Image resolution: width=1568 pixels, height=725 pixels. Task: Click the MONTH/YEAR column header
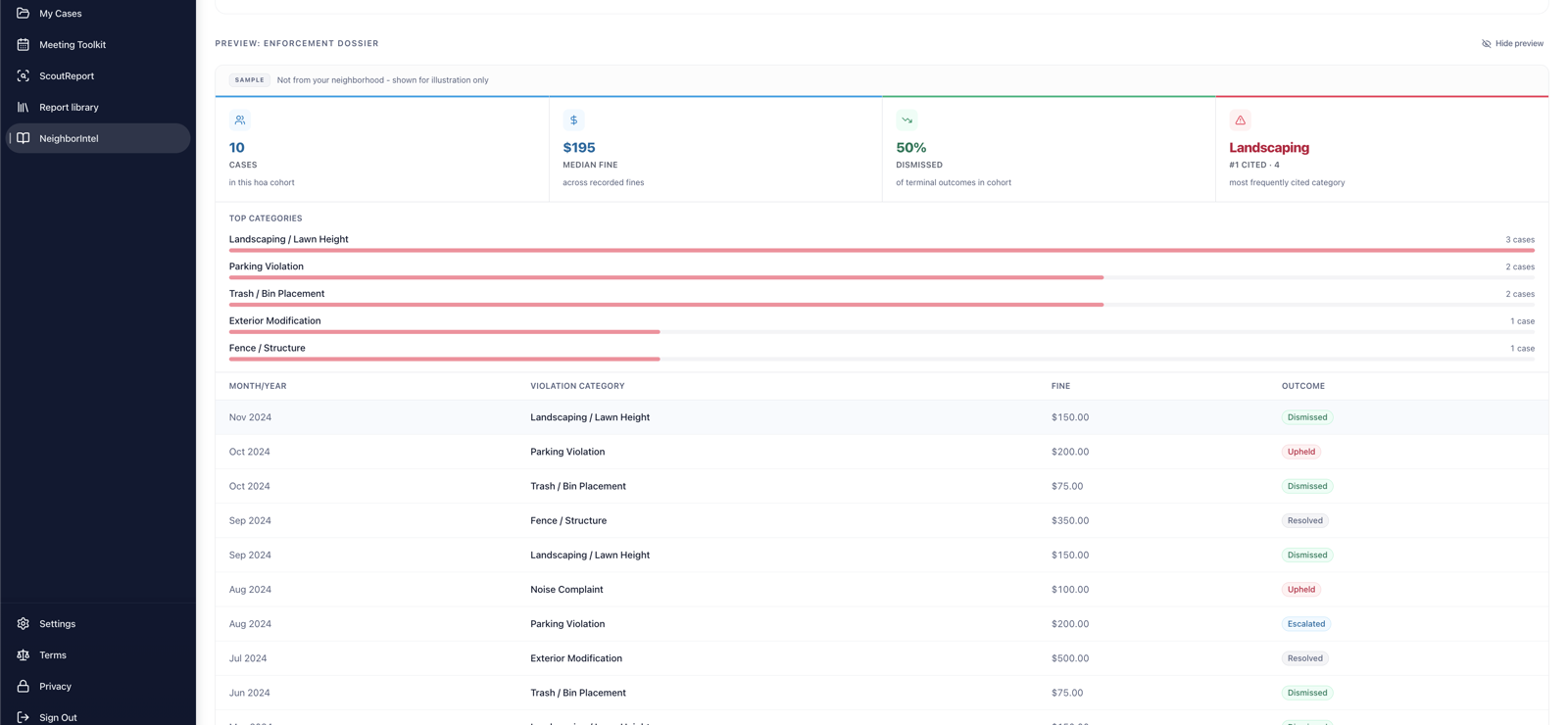pos(258,386)
